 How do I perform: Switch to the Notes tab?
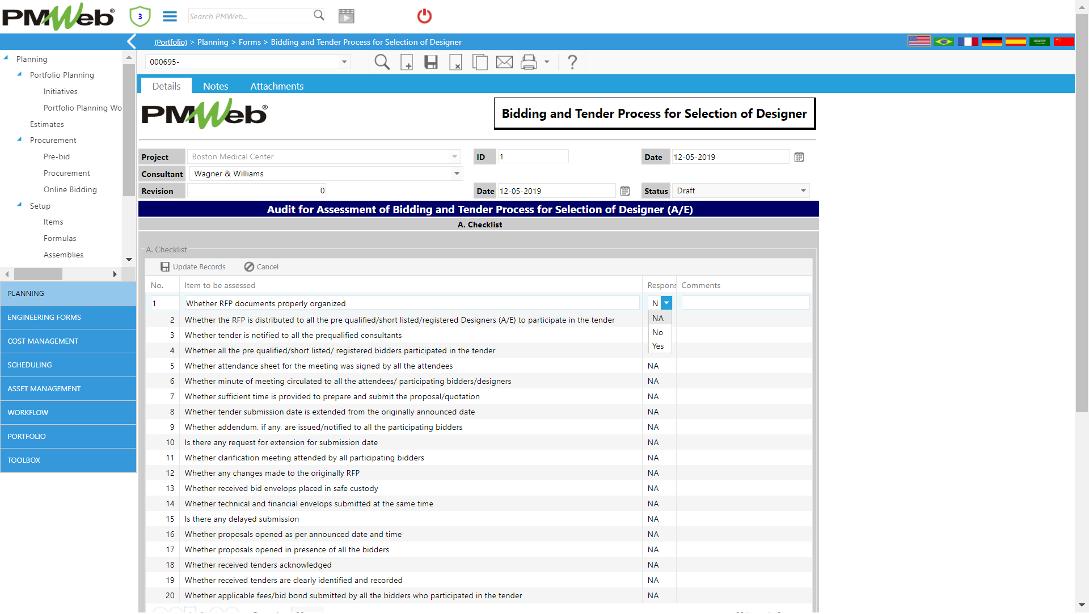point(216,86)
